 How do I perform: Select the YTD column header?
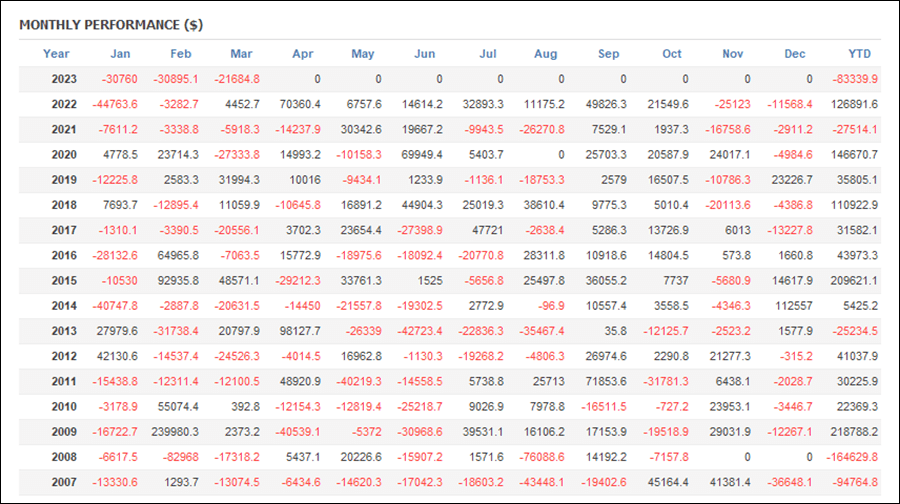(859, 54)
